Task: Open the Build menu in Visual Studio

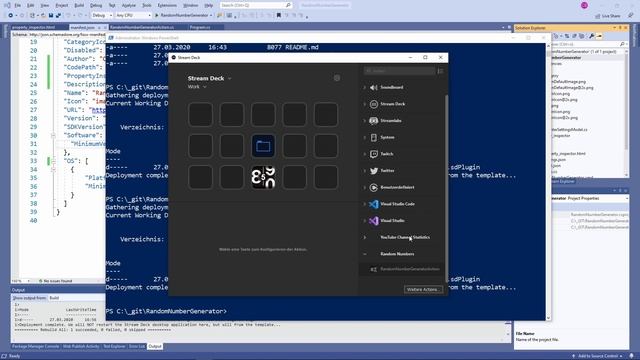Action: point(79,5)
